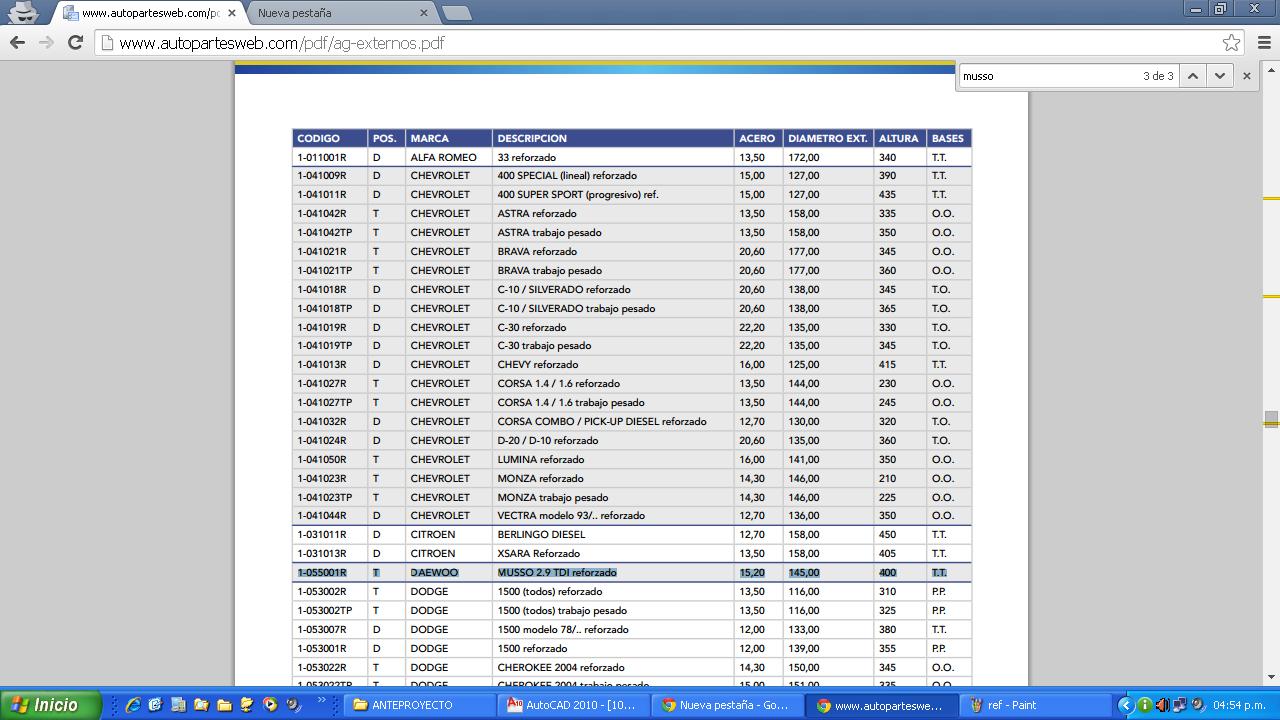The height and width of the screenshot is (720, 1280).
Task: Open the volume speaker tray icon
Action: point(1162,705)
